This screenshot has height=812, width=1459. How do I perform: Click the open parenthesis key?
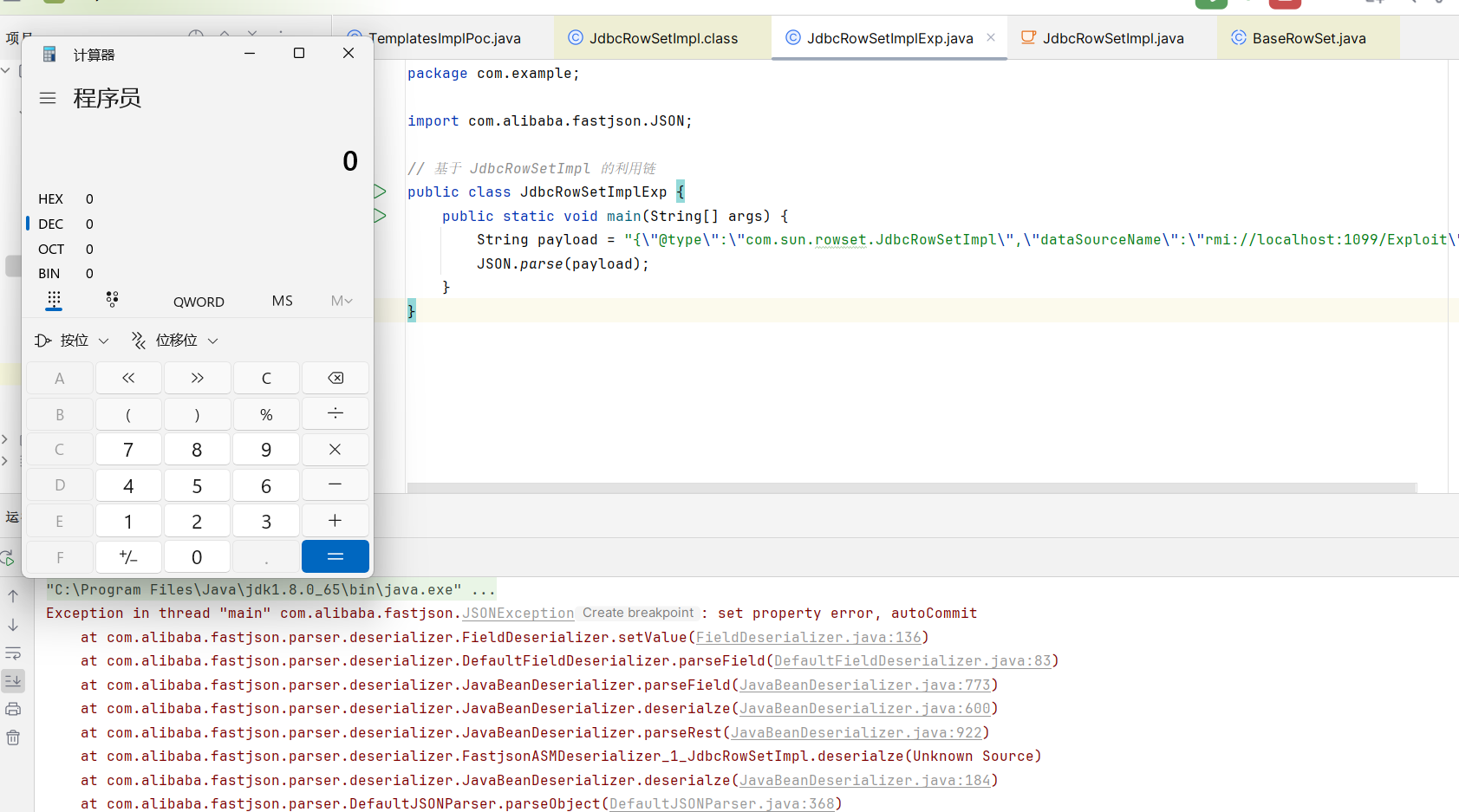pyautogui.click(x=128, y=414)
